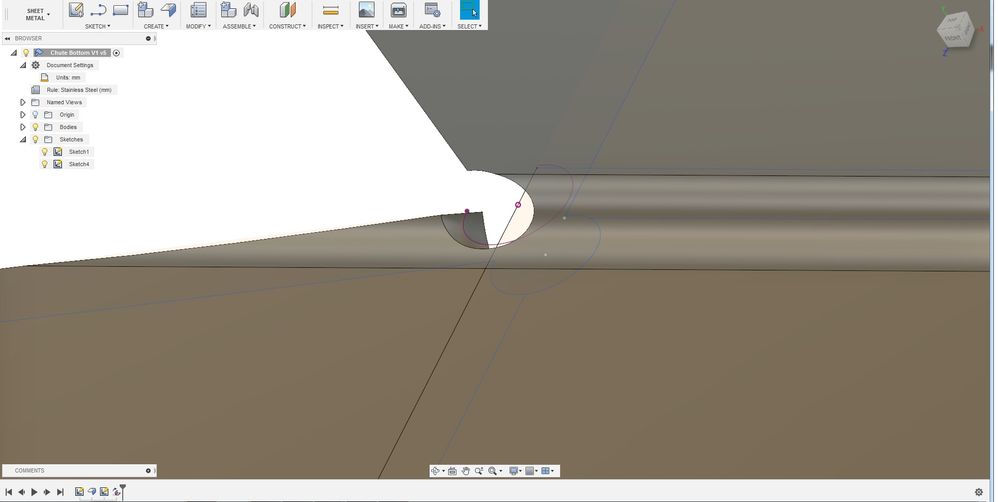Screen dimensions: 998x502
Task: Hide Sketch1 using its light bulb
Action: 45,151
